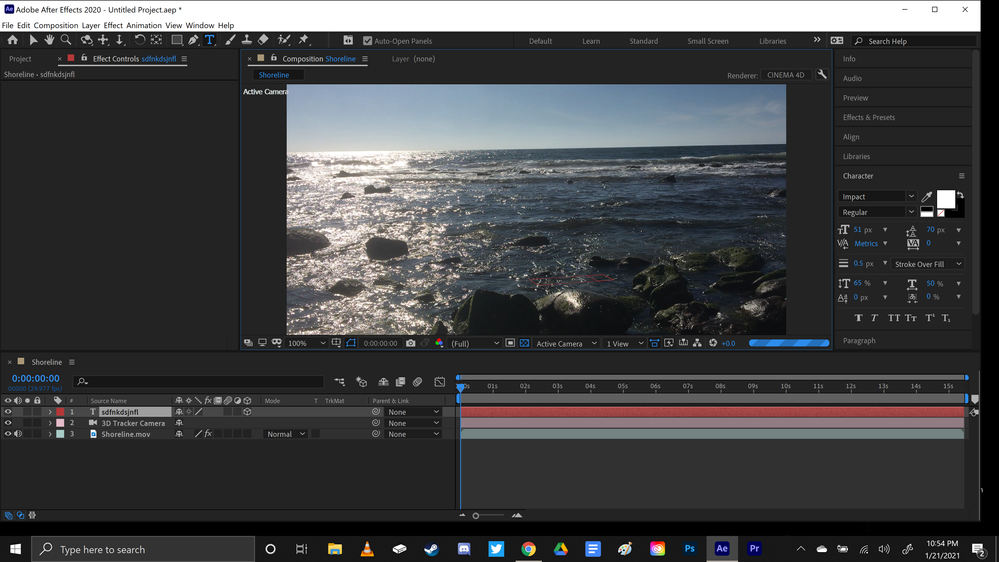Switch to the Project panel tab
999x562 pixels.
pos(20,59)
